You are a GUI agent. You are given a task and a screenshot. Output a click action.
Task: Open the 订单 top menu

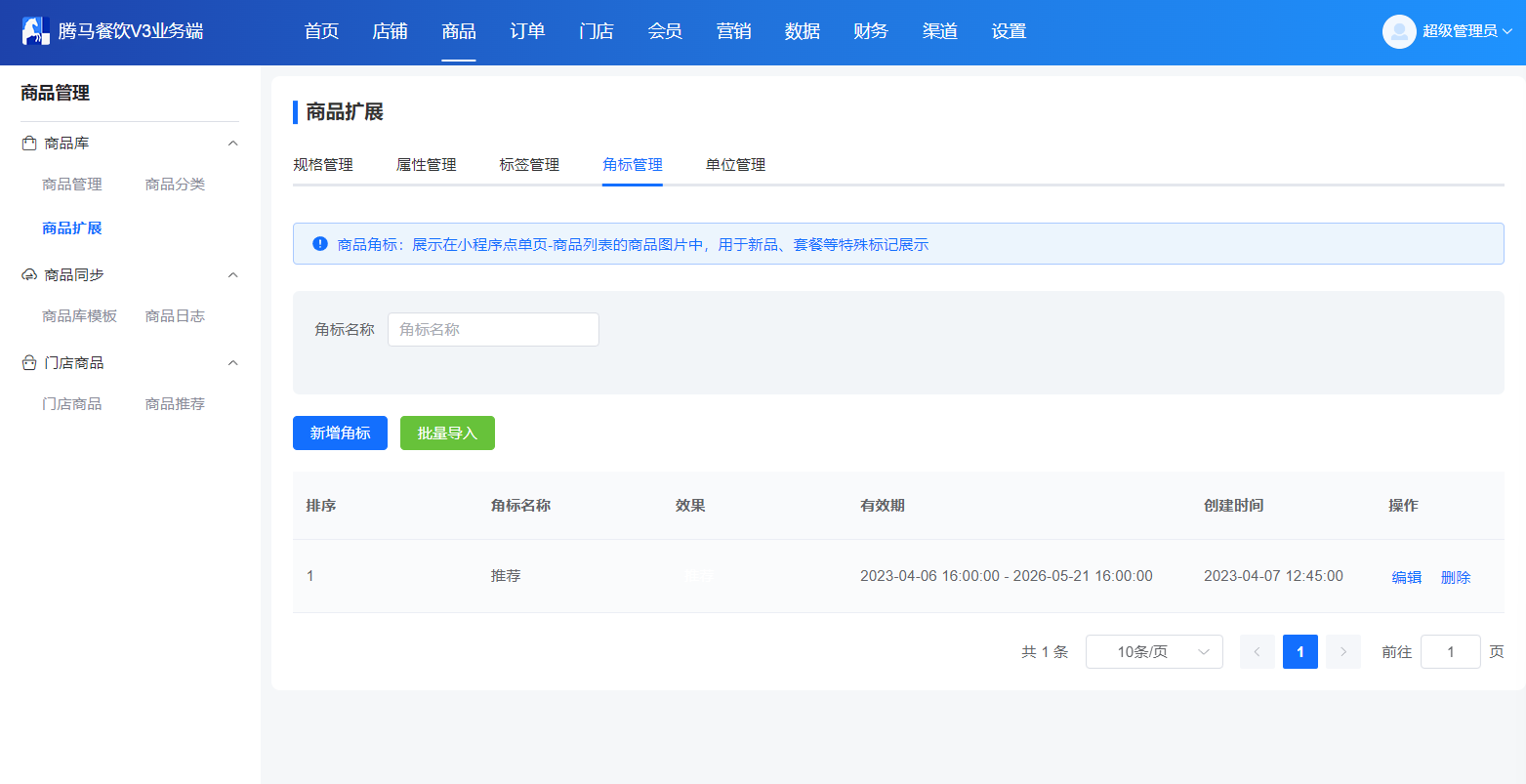(527, 31)
